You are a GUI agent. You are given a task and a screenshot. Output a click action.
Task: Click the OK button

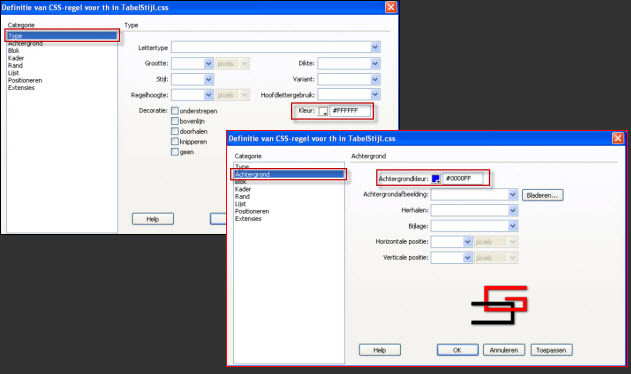tap(458, 350)
